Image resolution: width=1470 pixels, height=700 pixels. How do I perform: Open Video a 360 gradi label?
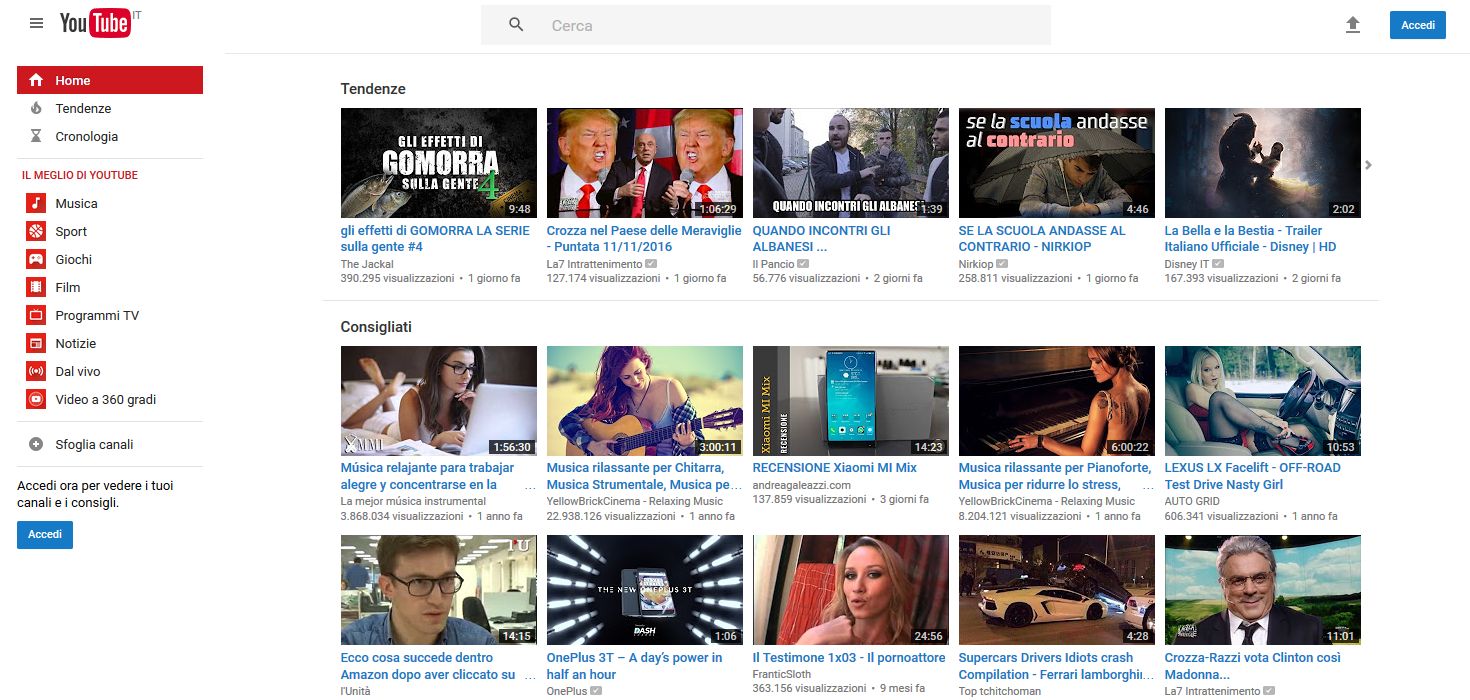pyautogui.click(x=106, y=399)
